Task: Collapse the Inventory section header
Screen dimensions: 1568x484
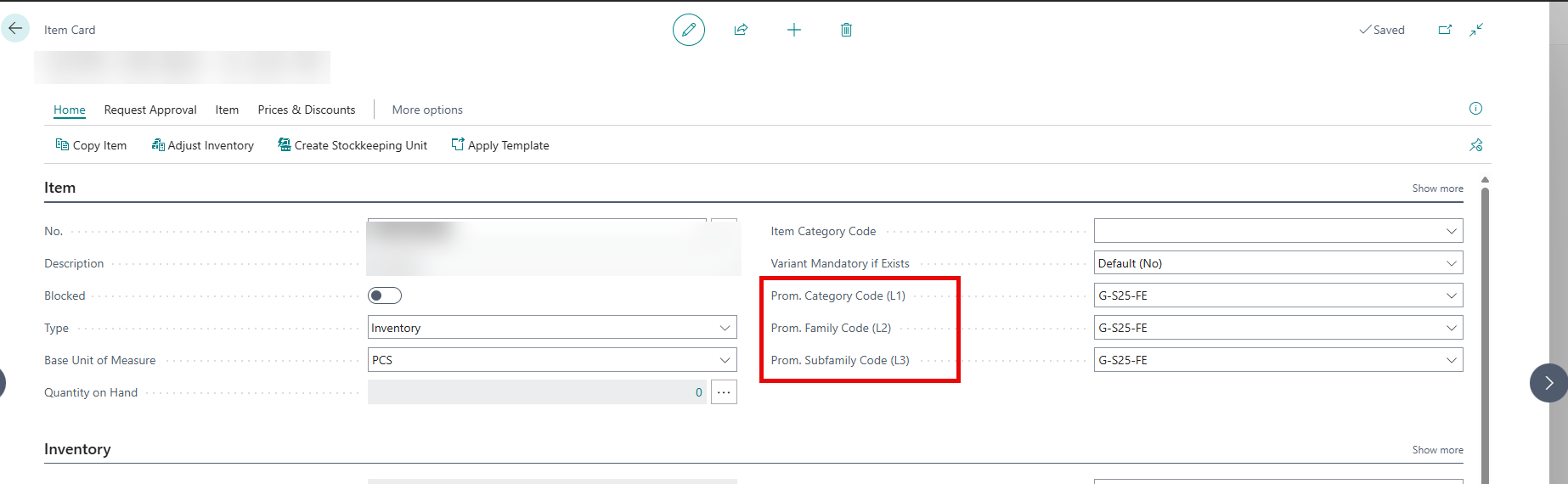Action: 77,449
